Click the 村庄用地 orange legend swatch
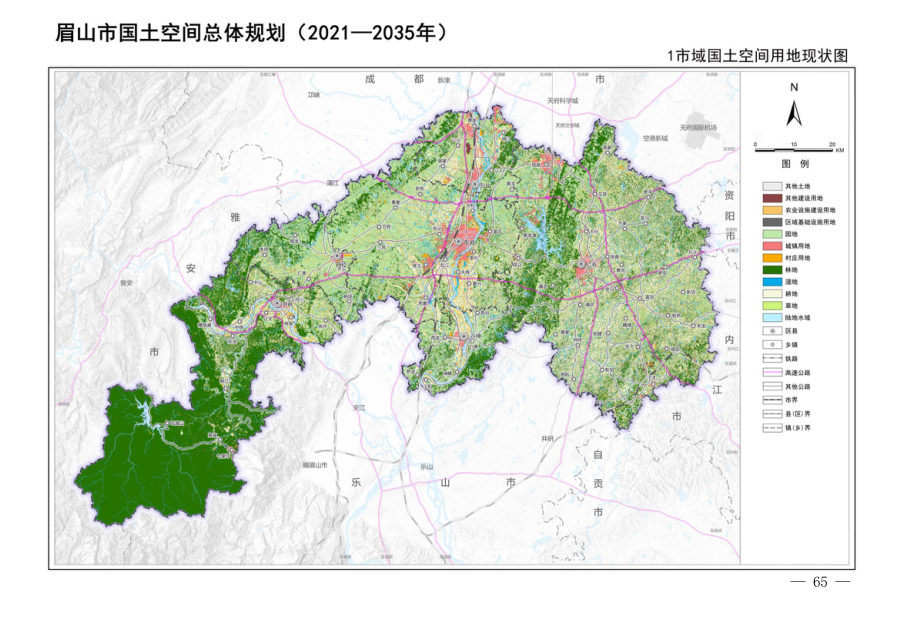 pyautogui.click(x=772, y=258)
